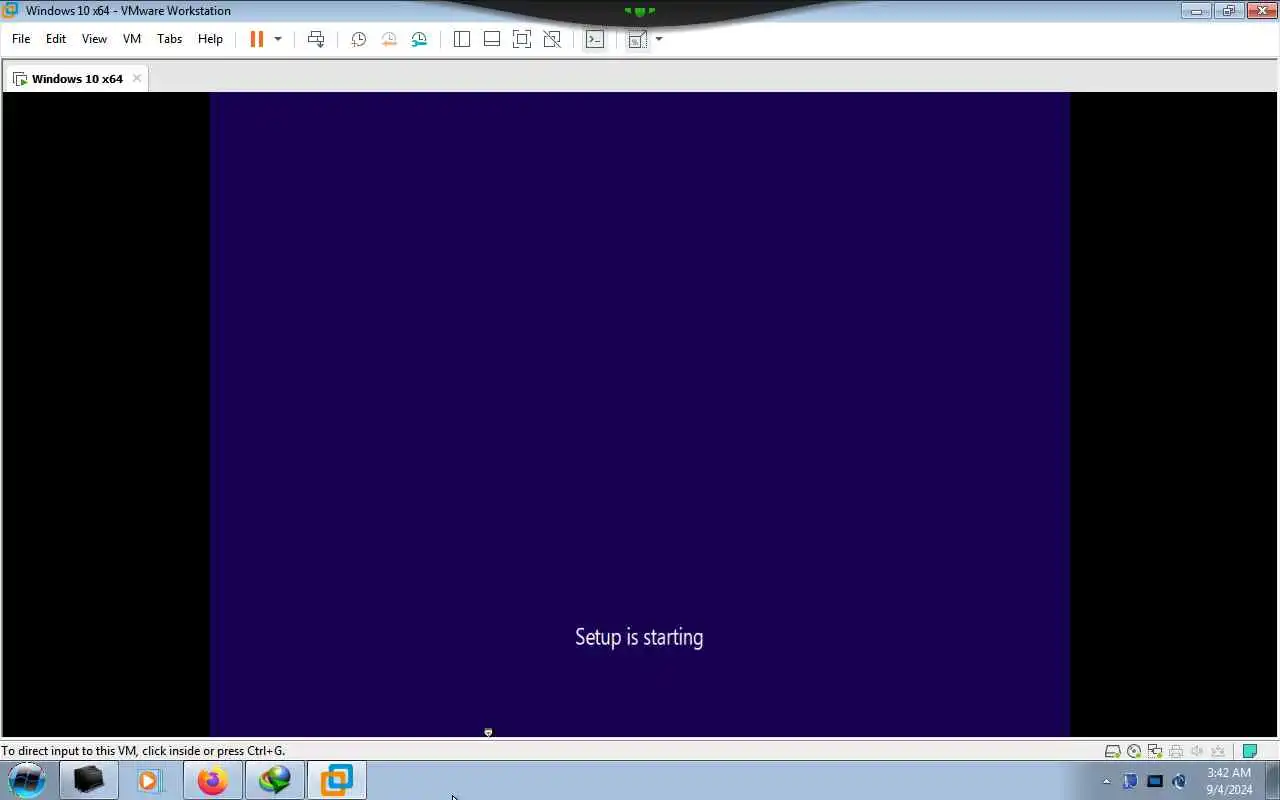Viewport: 1280px width, 800px height.
Task: Open the Help menu
Action: (210, 39)
